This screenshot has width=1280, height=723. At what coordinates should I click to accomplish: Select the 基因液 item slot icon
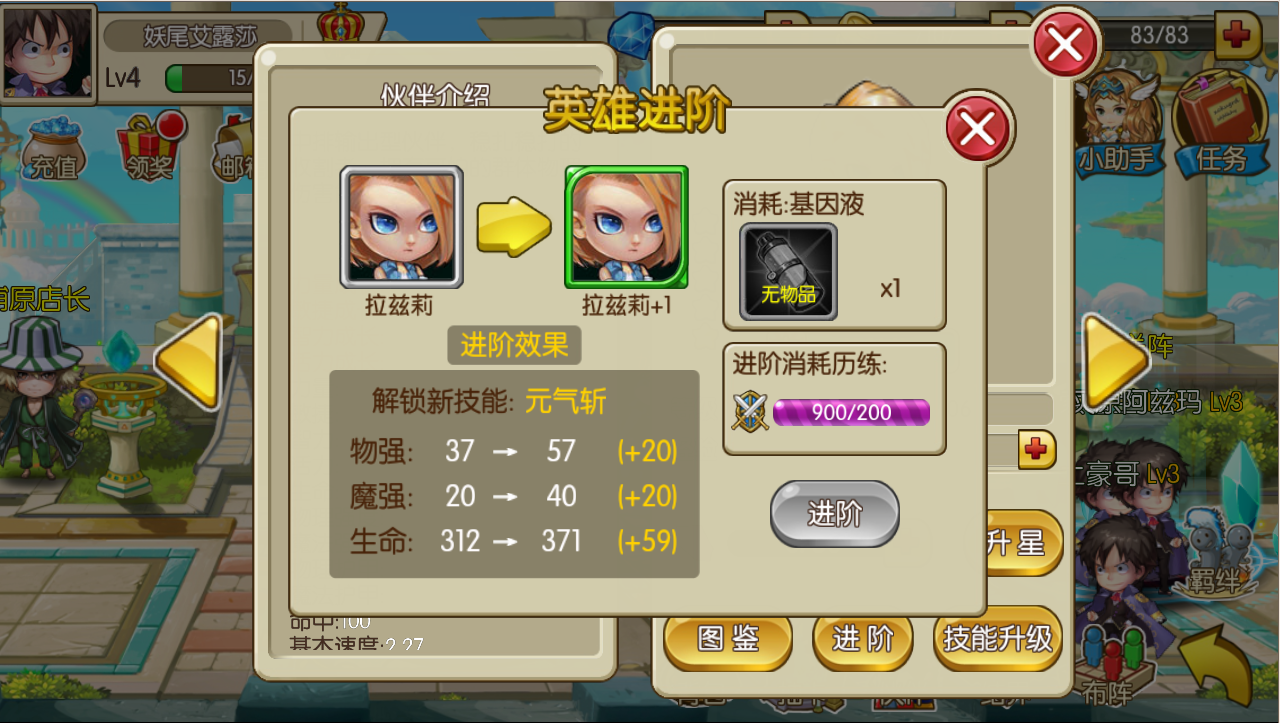click(x=788, y=272)
